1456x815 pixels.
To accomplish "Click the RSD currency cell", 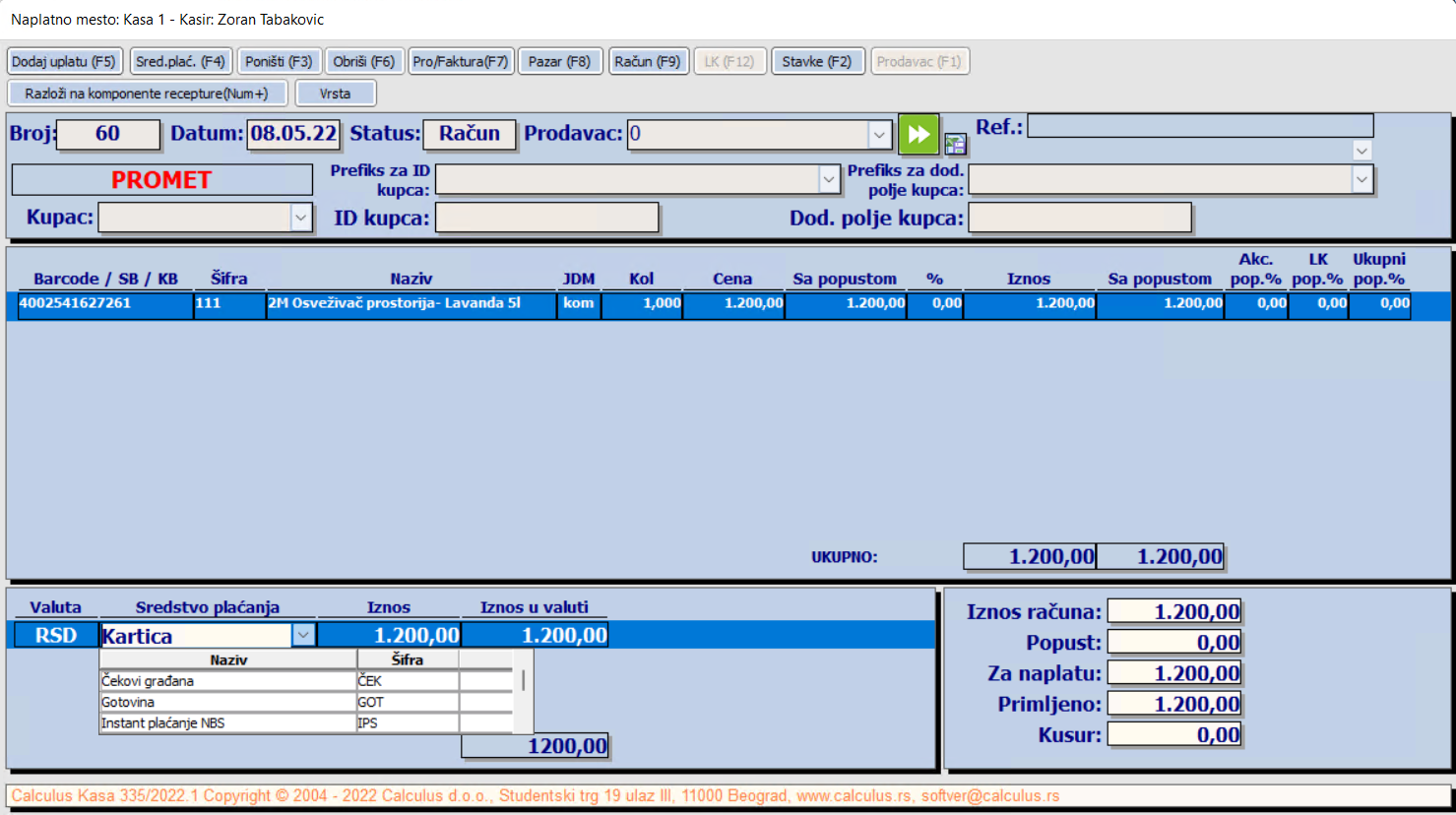I will pos(56,636).
